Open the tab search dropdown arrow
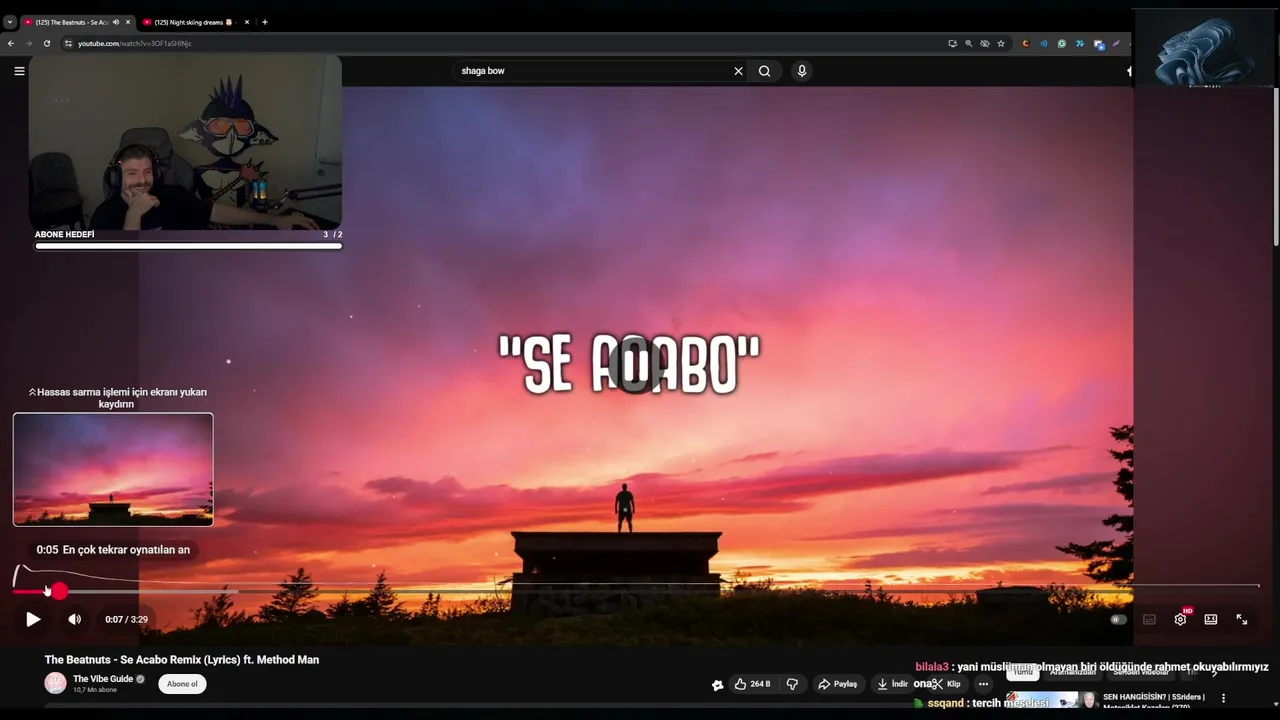 click(x=9, y=22)
